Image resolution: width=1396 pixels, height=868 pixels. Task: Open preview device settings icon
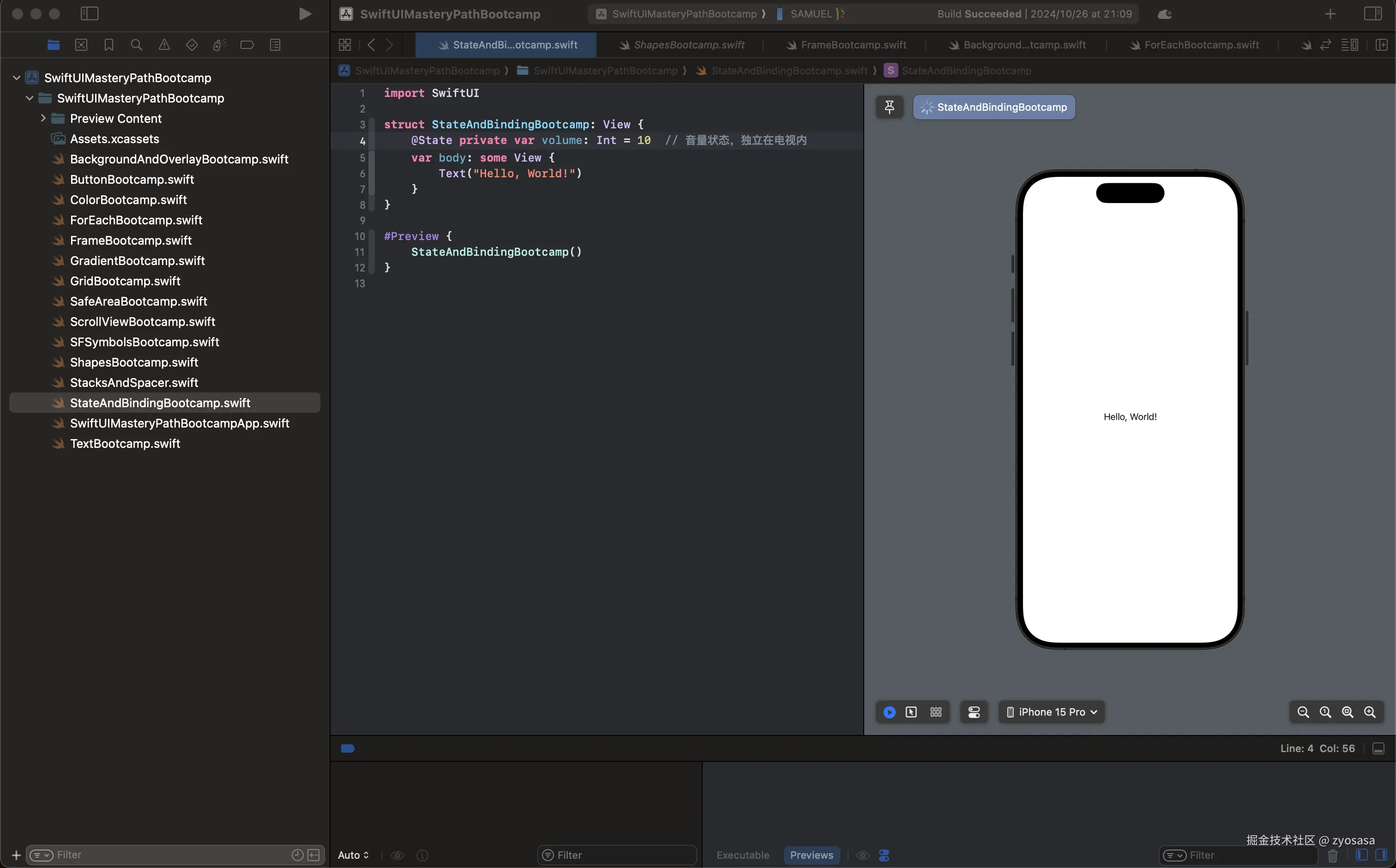pos(974,712)
